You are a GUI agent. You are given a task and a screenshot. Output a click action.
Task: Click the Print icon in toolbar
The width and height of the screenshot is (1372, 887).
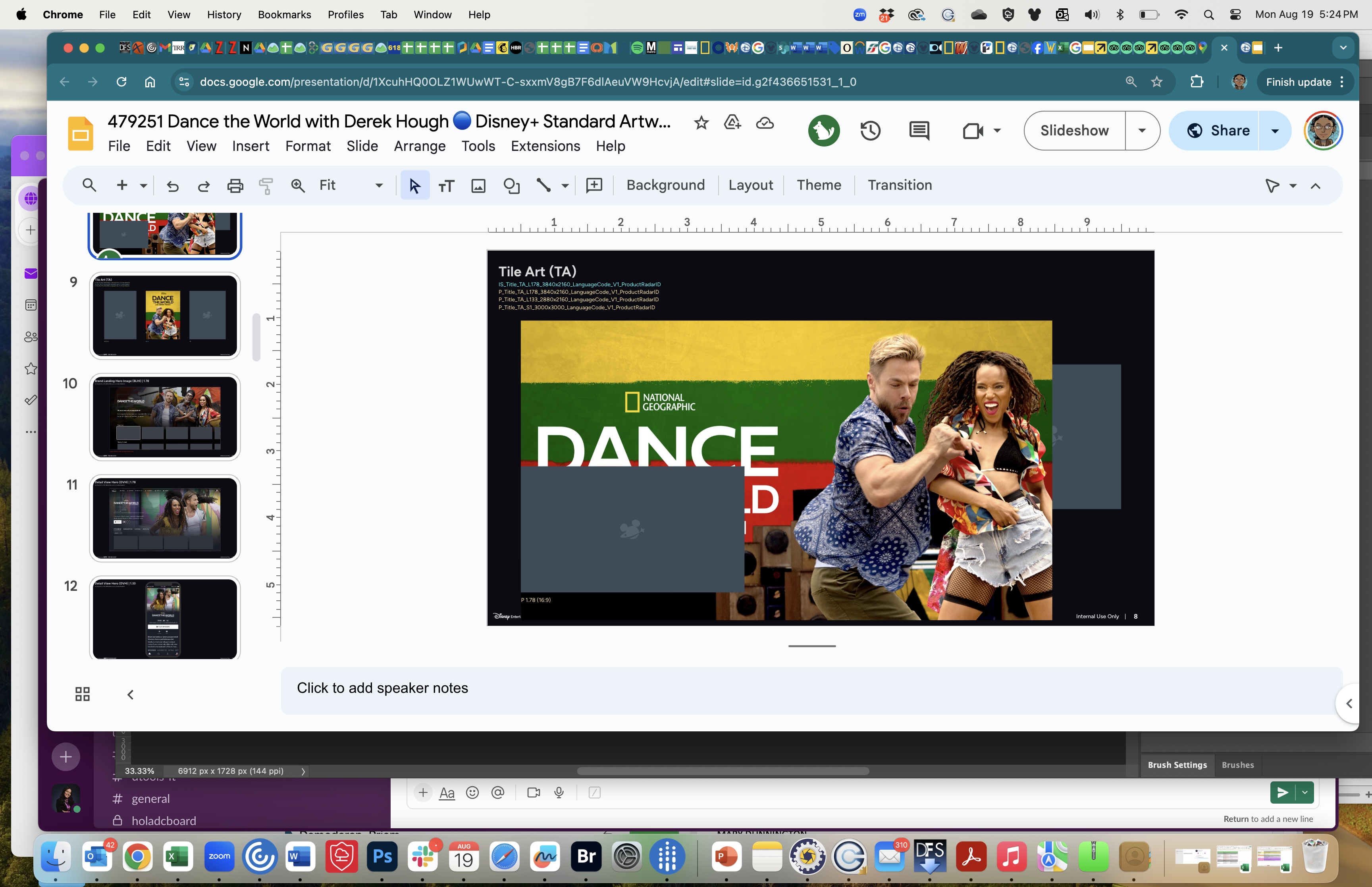tap(235, 185)
